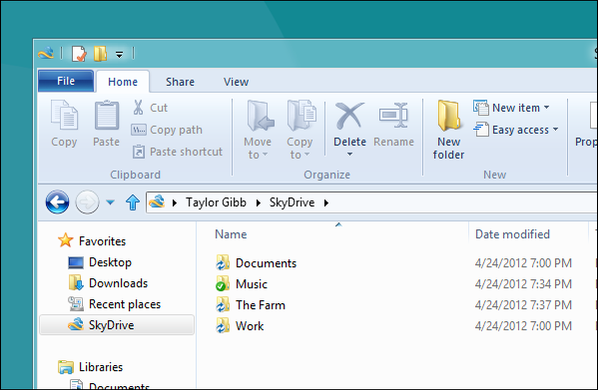Image resolution: width=598 pixels, height=390 pixels.
Task: Click the Copy path button
Action: (x=167, y=130)
